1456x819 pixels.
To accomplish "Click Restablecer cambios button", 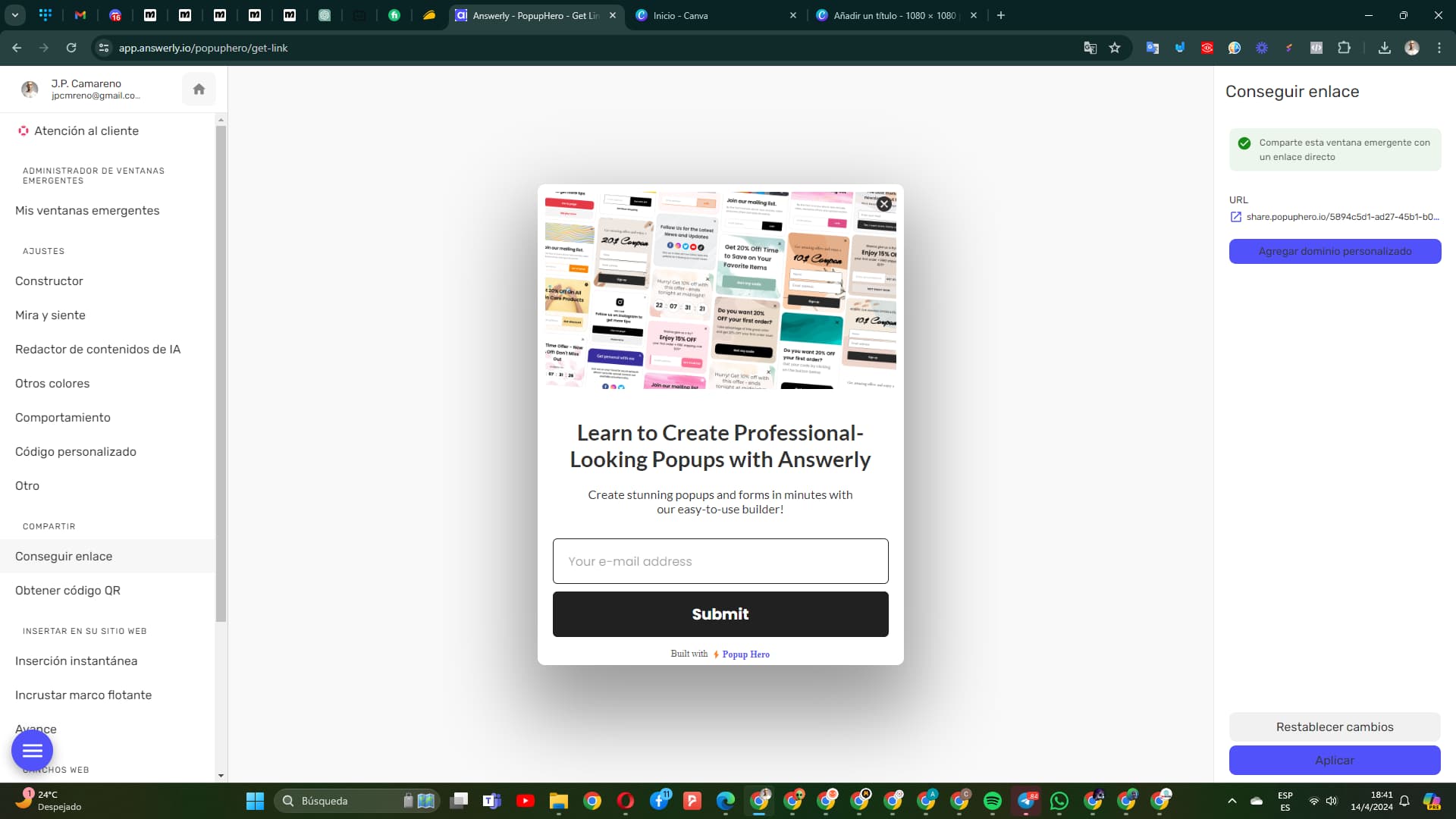I will tap(1335, 727).
